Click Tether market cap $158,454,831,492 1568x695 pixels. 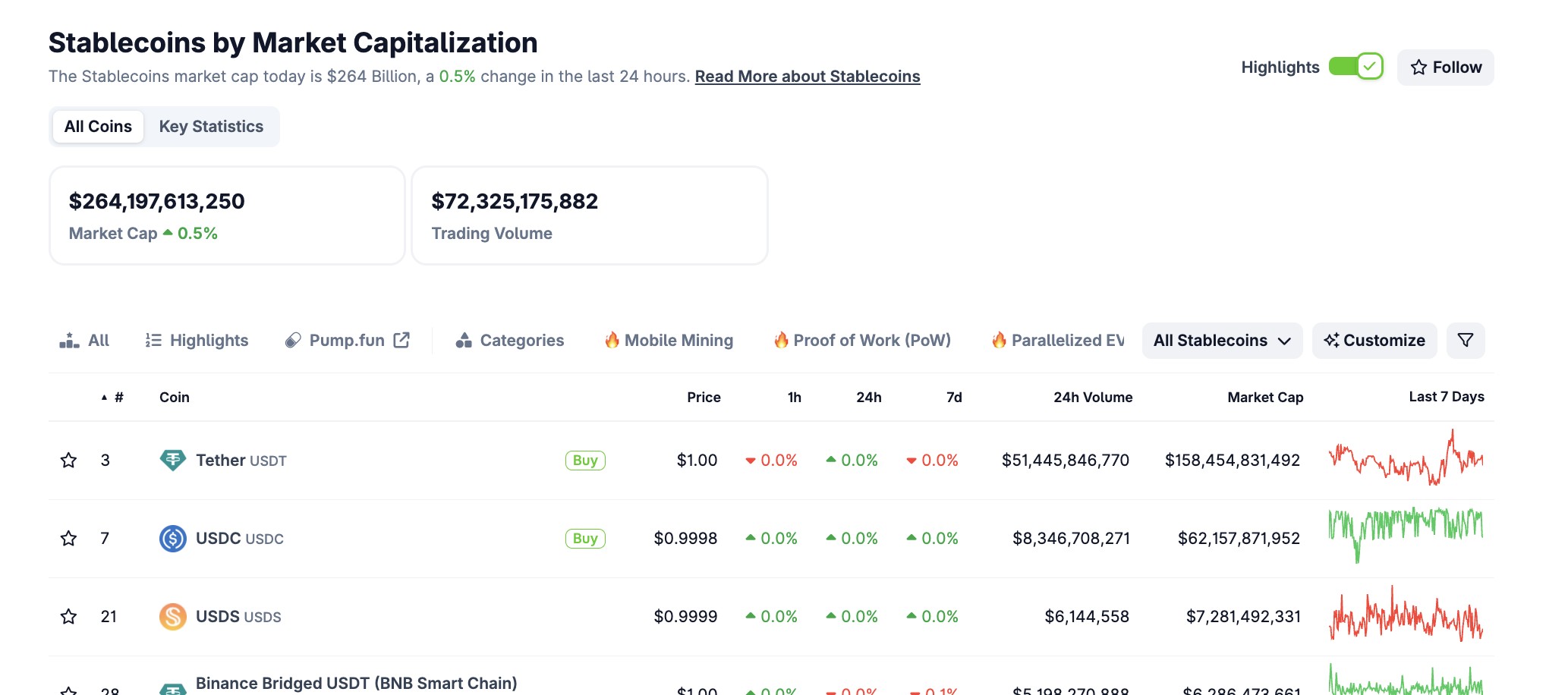[1233, 460]
